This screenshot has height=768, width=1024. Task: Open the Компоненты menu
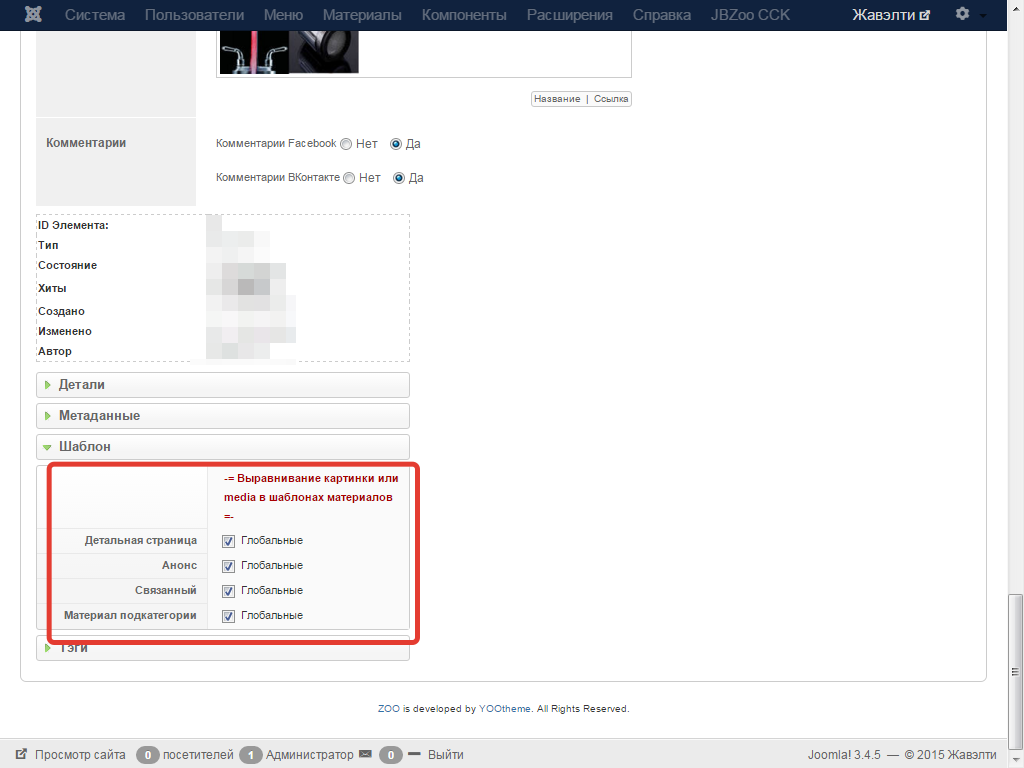click(x=464, y=15)
